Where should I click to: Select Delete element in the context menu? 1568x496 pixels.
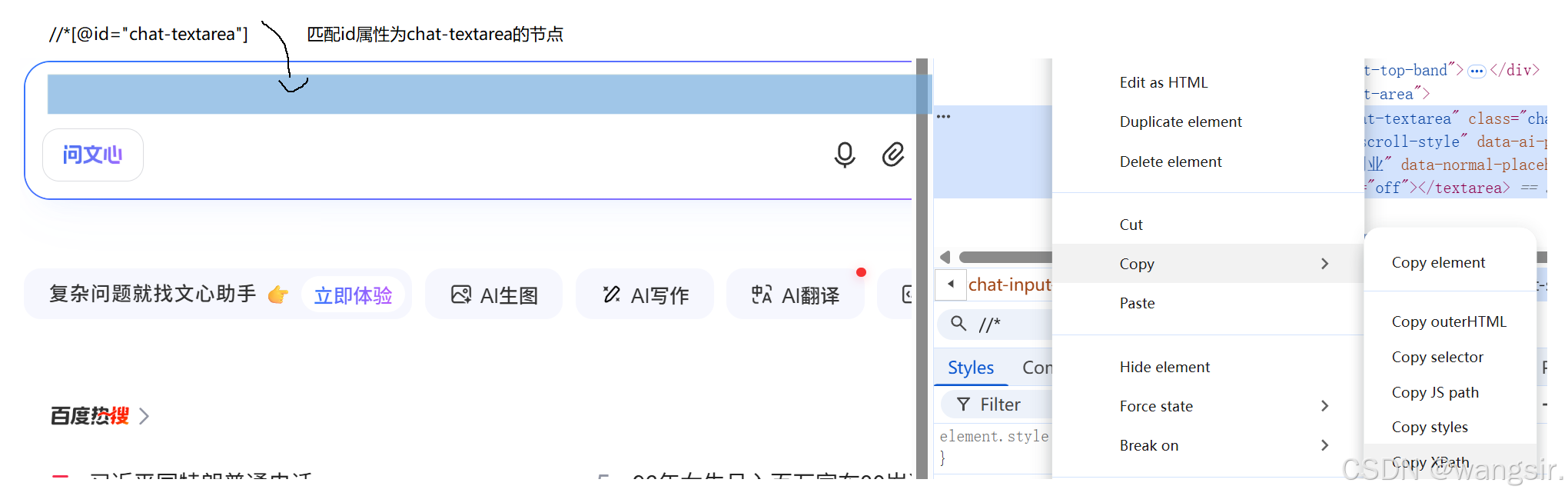(1170, 161)
